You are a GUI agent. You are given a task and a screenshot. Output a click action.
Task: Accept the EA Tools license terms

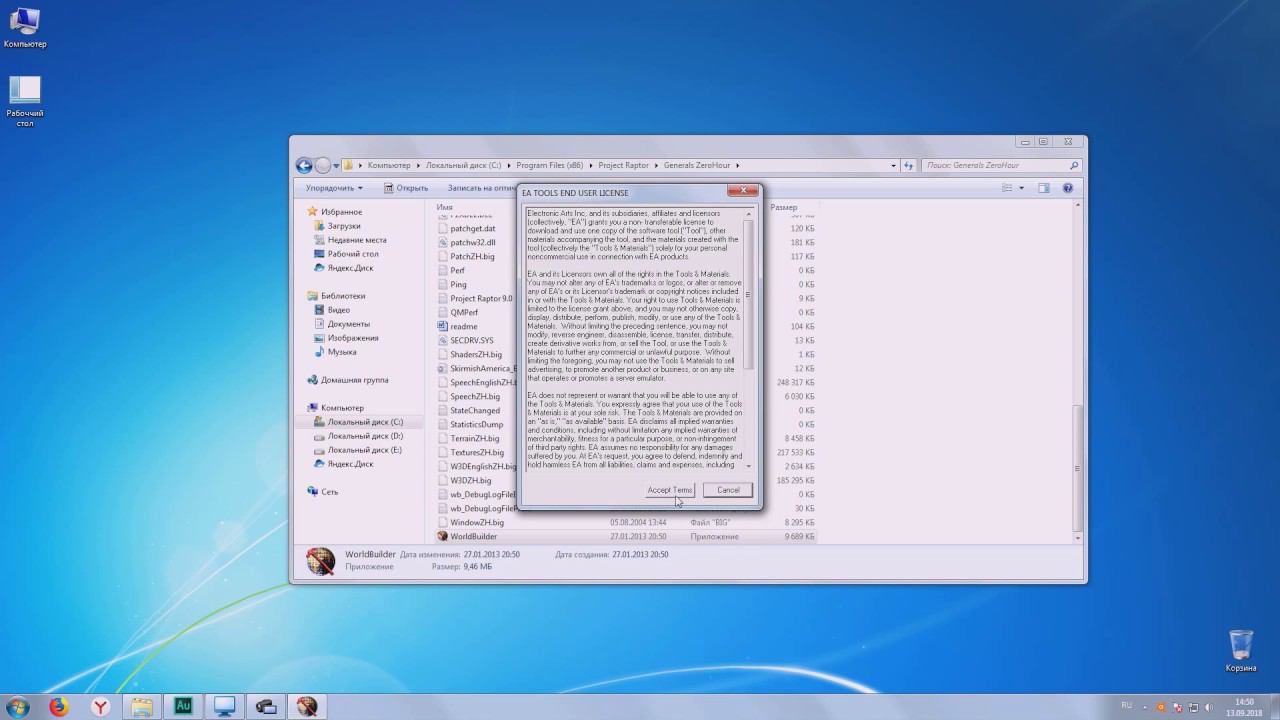pos(669,490)
